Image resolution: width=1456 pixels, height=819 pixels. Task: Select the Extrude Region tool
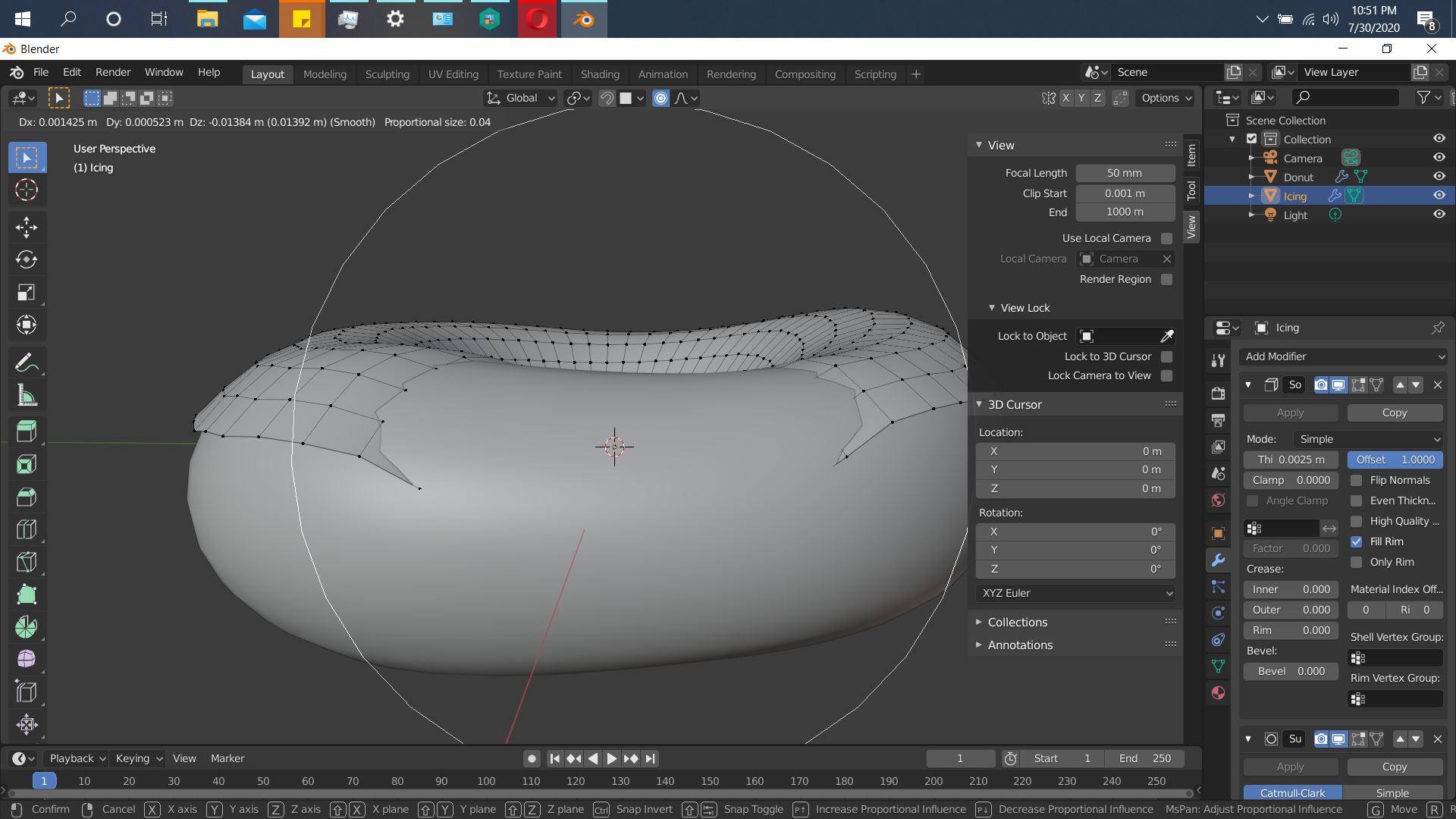[27, 431]
